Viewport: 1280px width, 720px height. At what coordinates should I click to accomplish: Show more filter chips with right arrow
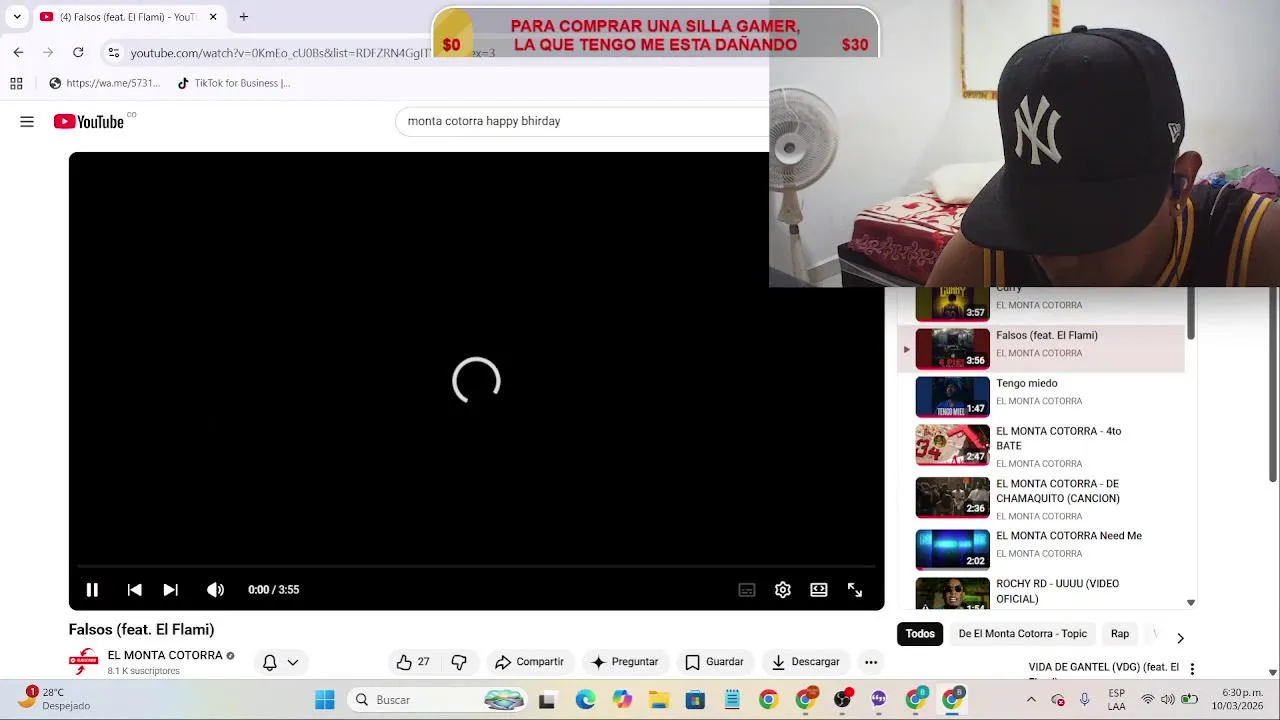[x=1180, y=637]
